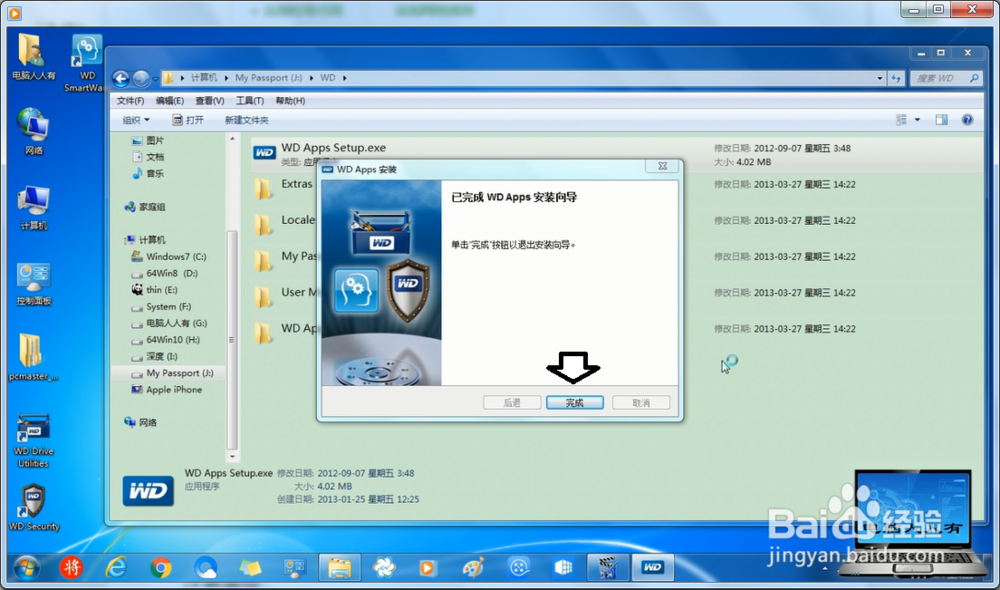Screen dimensions: 1000x590
Task: Toggle the preview pane icon
Action: (941, 120)
